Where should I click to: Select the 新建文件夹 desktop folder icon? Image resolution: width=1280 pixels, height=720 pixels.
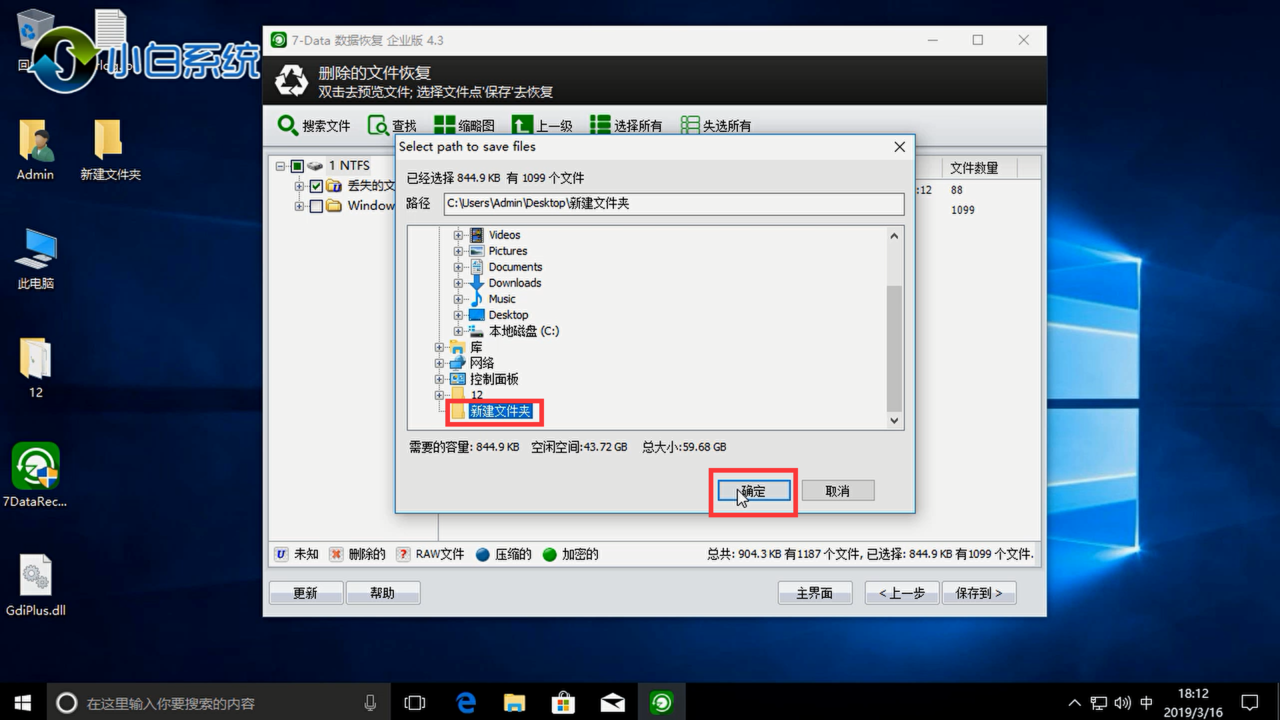click(110, 151)
